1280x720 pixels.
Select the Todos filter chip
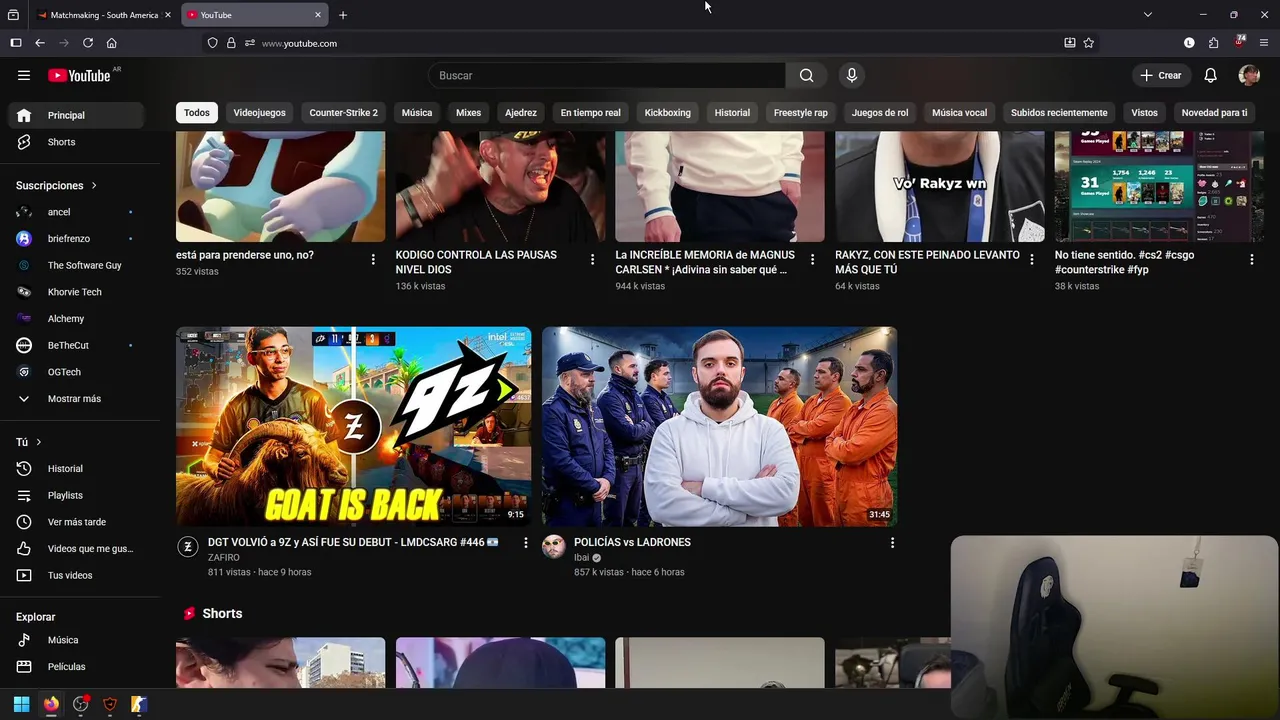click(197, 113)
